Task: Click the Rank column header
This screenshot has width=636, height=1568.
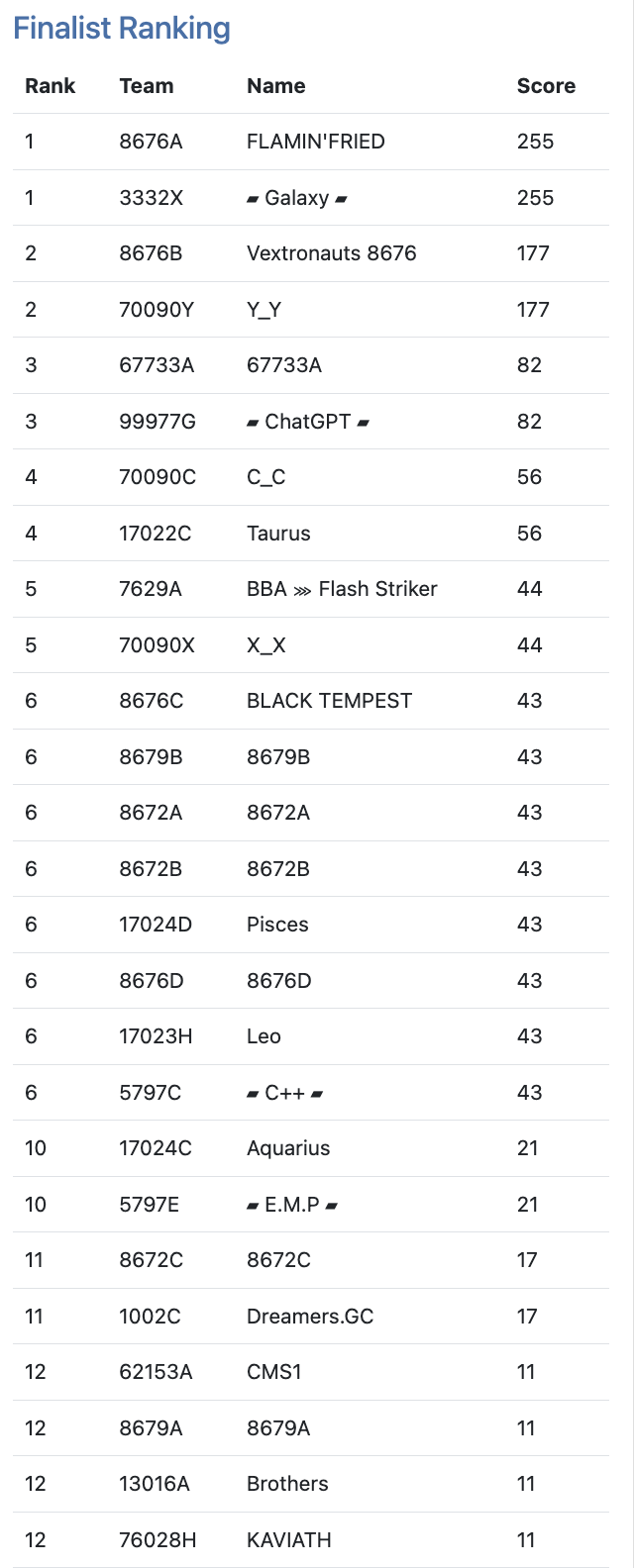Action: click(51, 86)
